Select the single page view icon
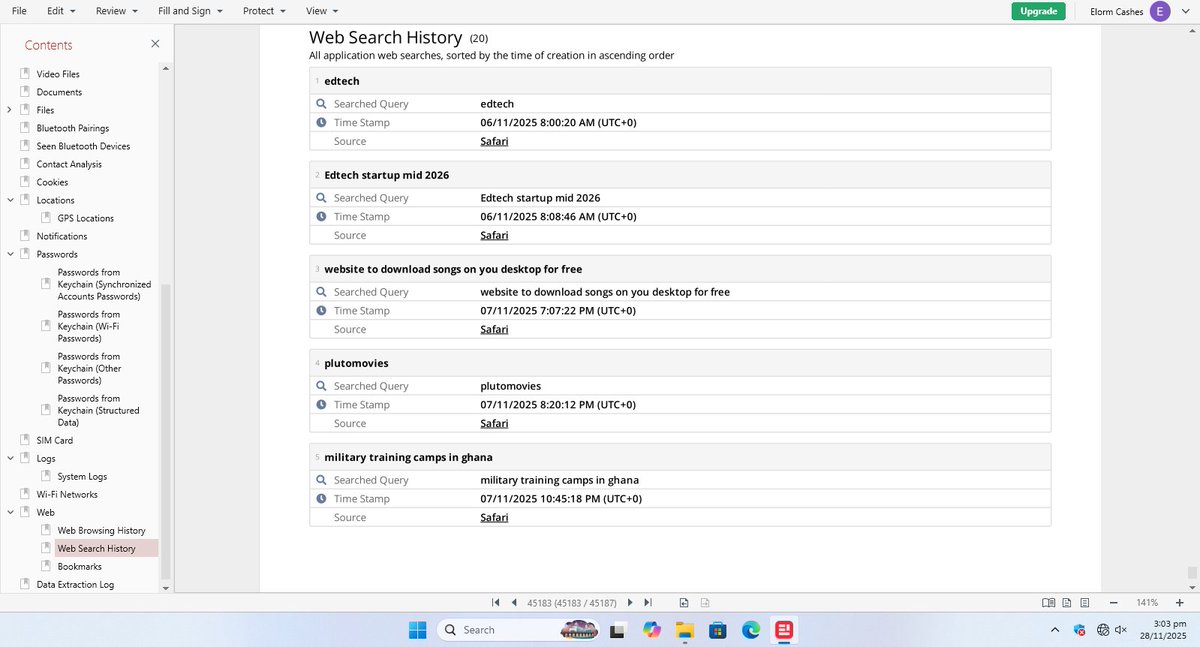The height and width of the screenshot is (647, 1200). [x=1066, y=602]
